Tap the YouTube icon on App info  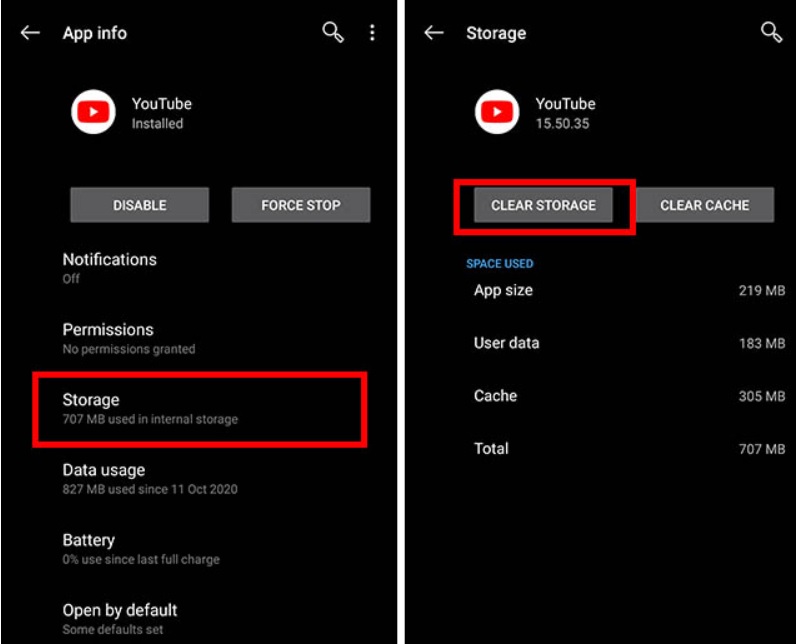(x=93, y=112)
